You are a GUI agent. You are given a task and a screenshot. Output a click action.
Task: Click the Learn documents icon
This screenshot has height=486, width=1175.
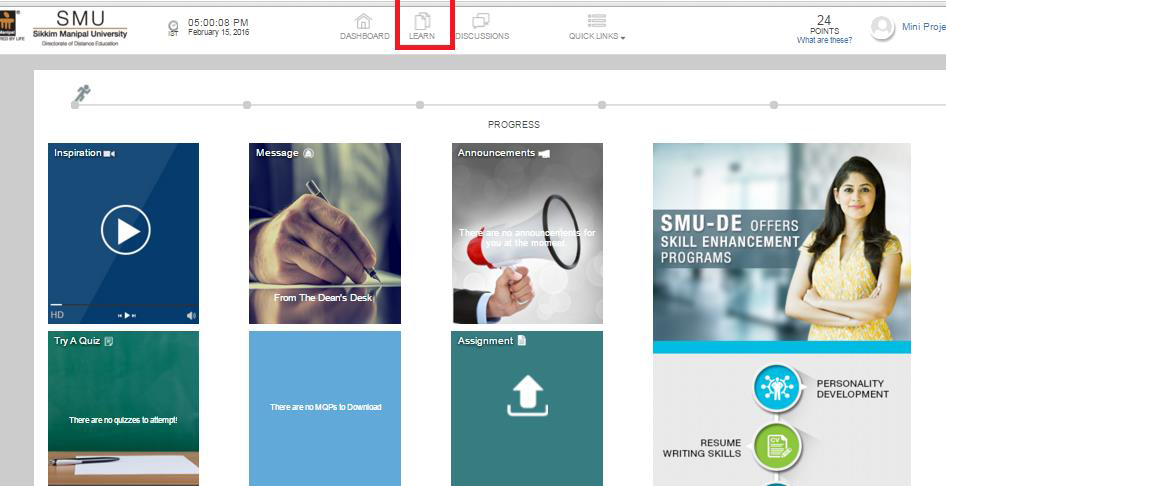point(422,21)
